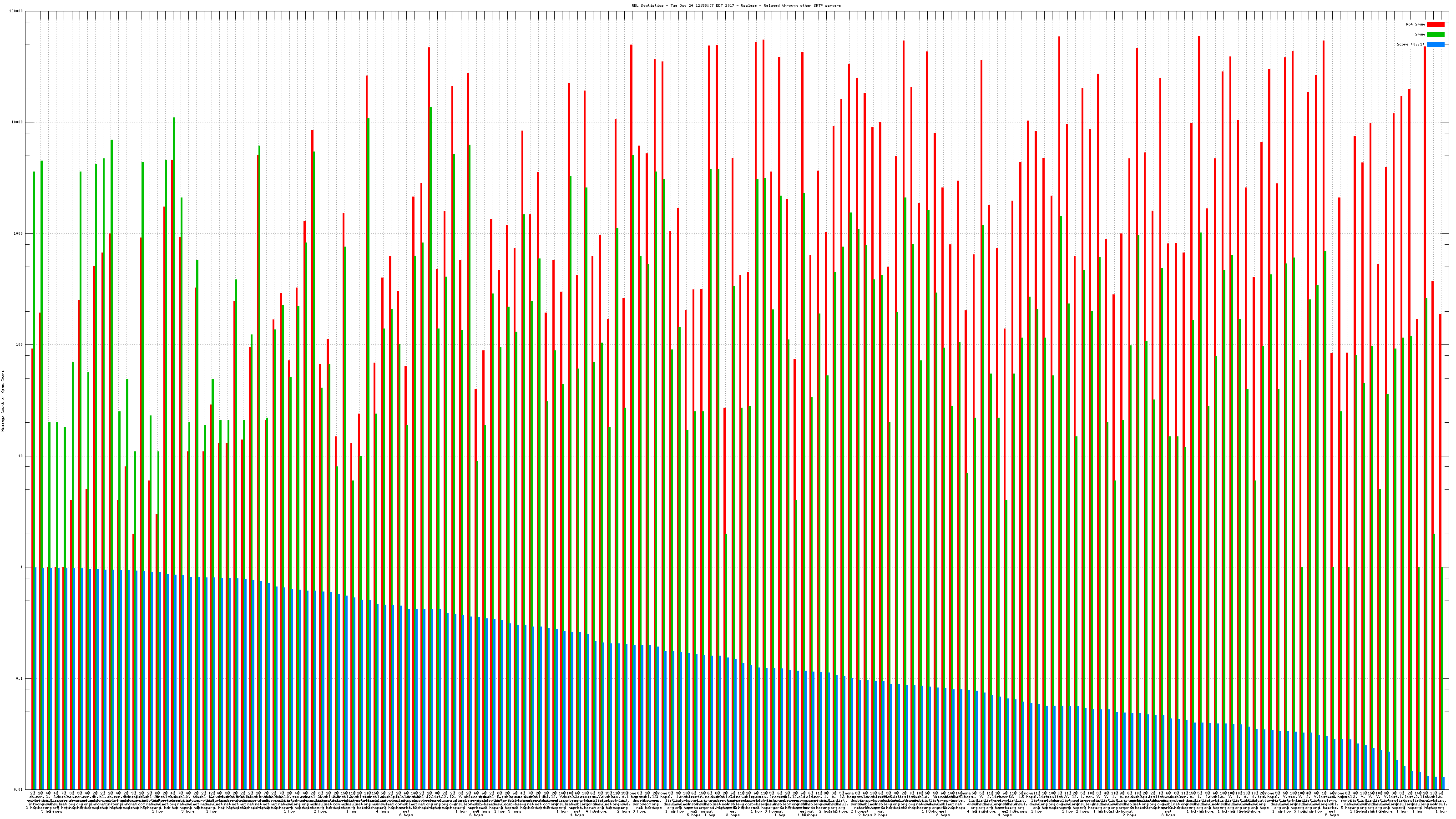The image size is (1456, 819).
Task: Select the 'Not Spam' legend label text
Action: [x=1416, y=24]
